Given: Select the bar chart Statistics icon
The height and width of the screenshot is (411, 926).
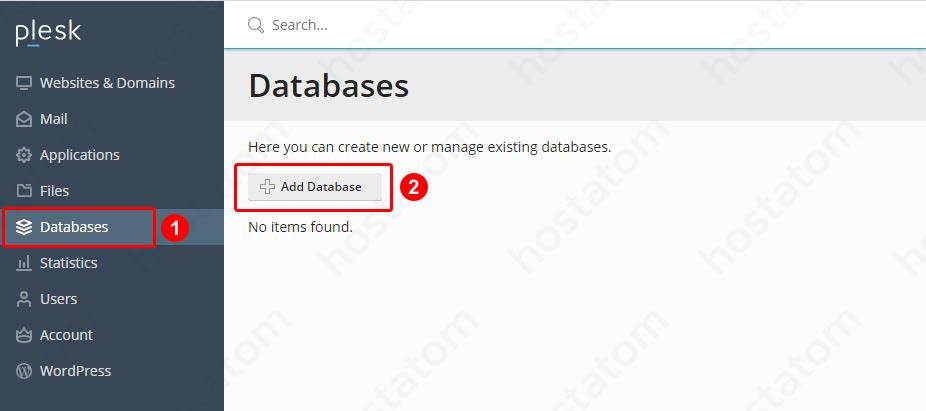Looking at the screenshot, I should pyautogui.click(x=24, y=263).
